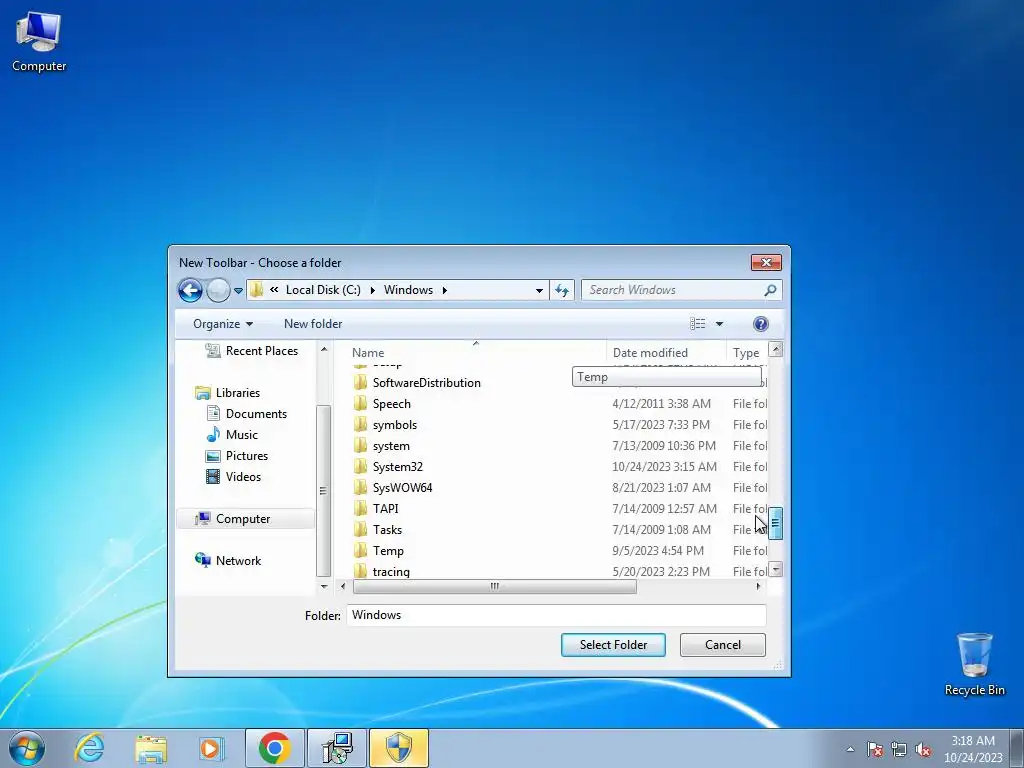The image size is (1024, 768).
Task: Click the navigation pane scroll down arrow
Action: [x=324, y=586]
